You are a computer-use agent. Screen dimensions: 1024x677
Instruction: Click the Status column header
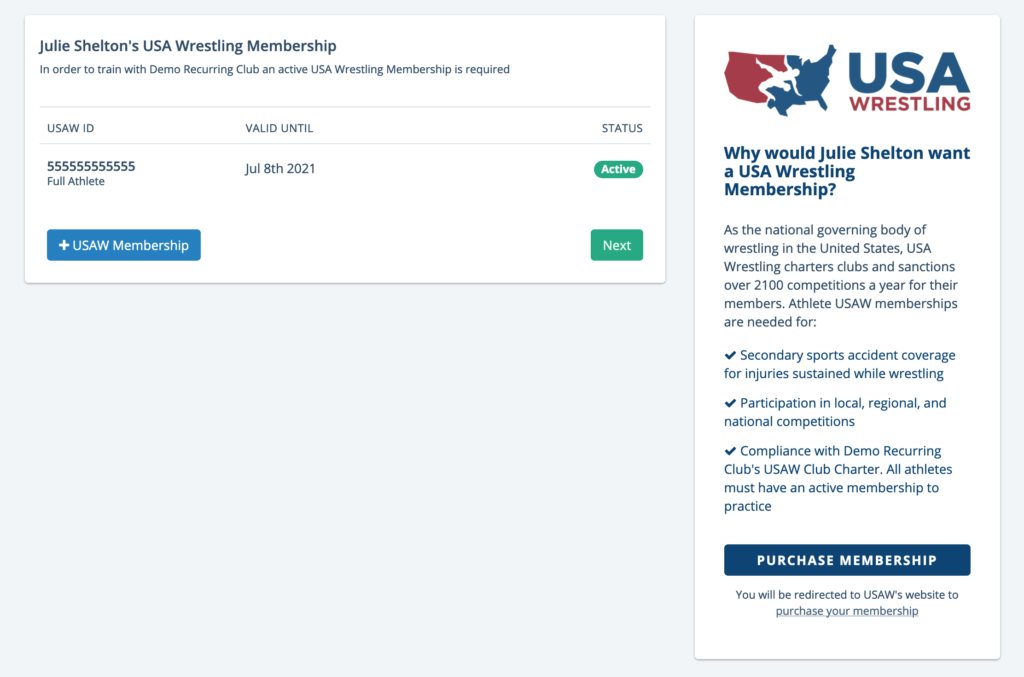coord(622,128)
